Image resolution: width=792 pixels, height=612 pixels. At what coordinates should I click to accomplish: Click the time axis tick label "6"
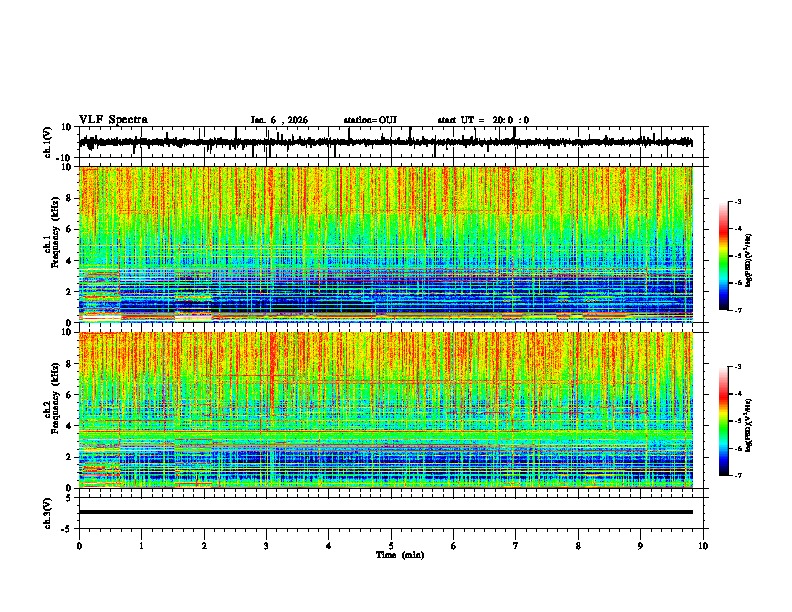pos(454,546)
